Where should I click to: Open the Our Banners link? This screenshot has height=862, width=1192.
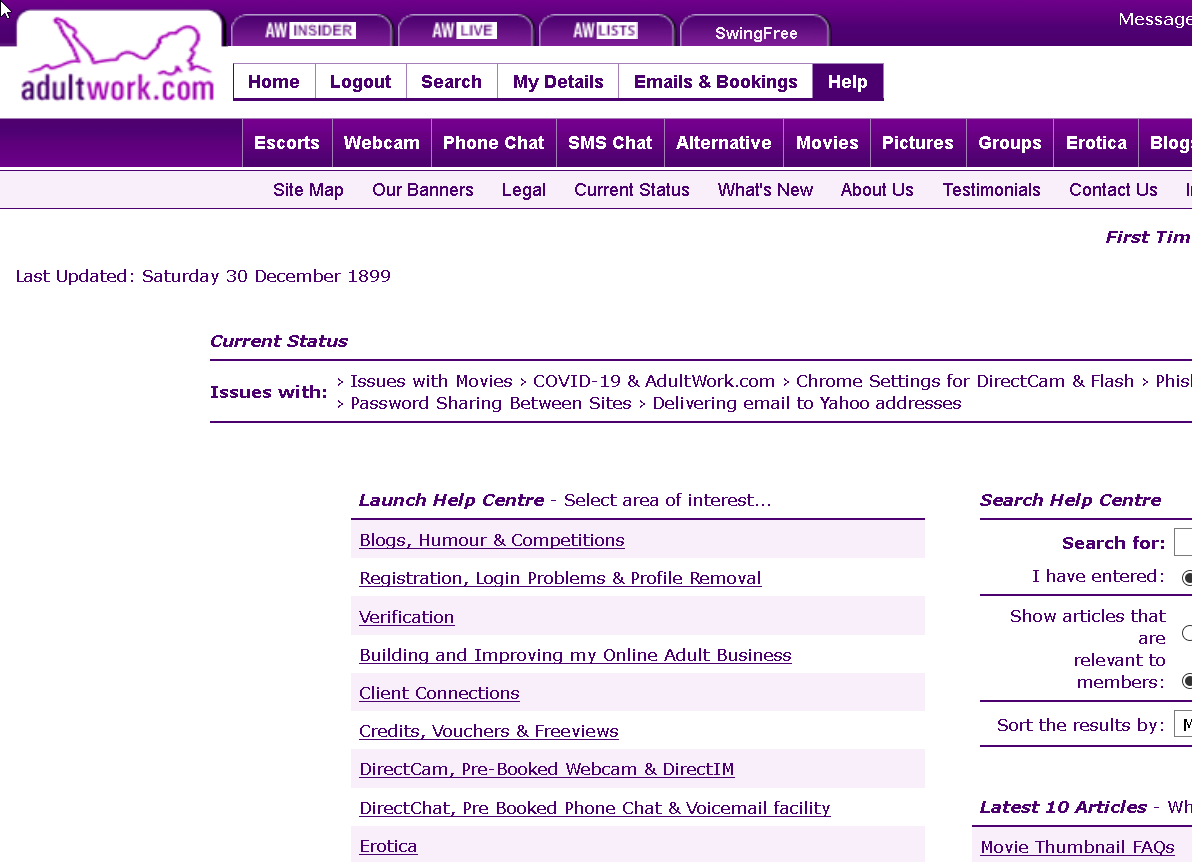pos(423,190)
